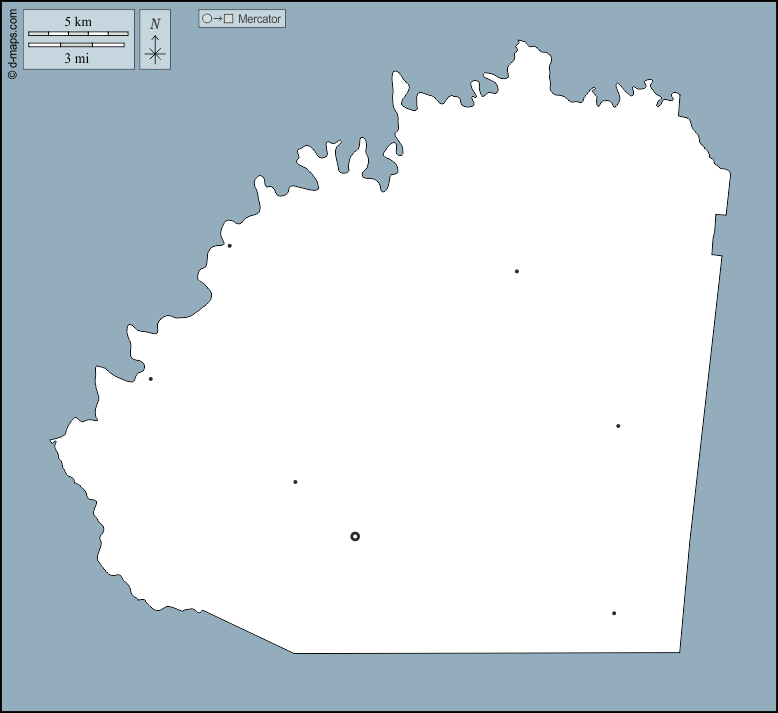Click the north arrow compass icon
778x713 pixels.
click(x=154, y=40)
